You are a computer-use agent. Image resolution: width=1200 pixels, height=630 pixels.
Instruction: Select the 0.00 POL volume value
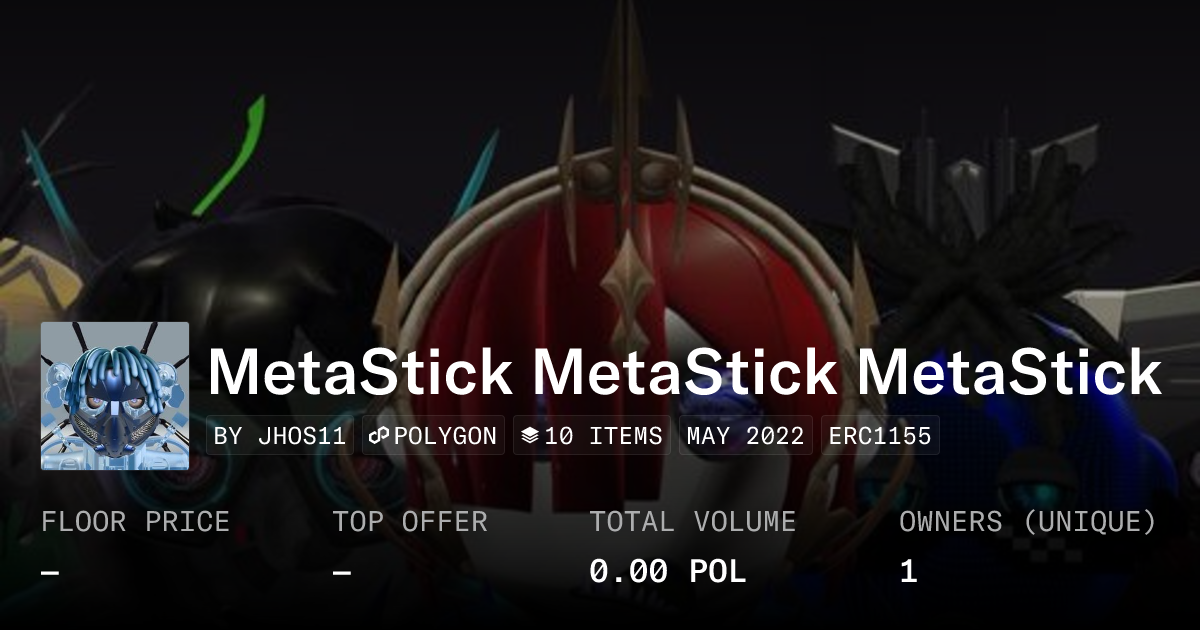tap(667, 572)
